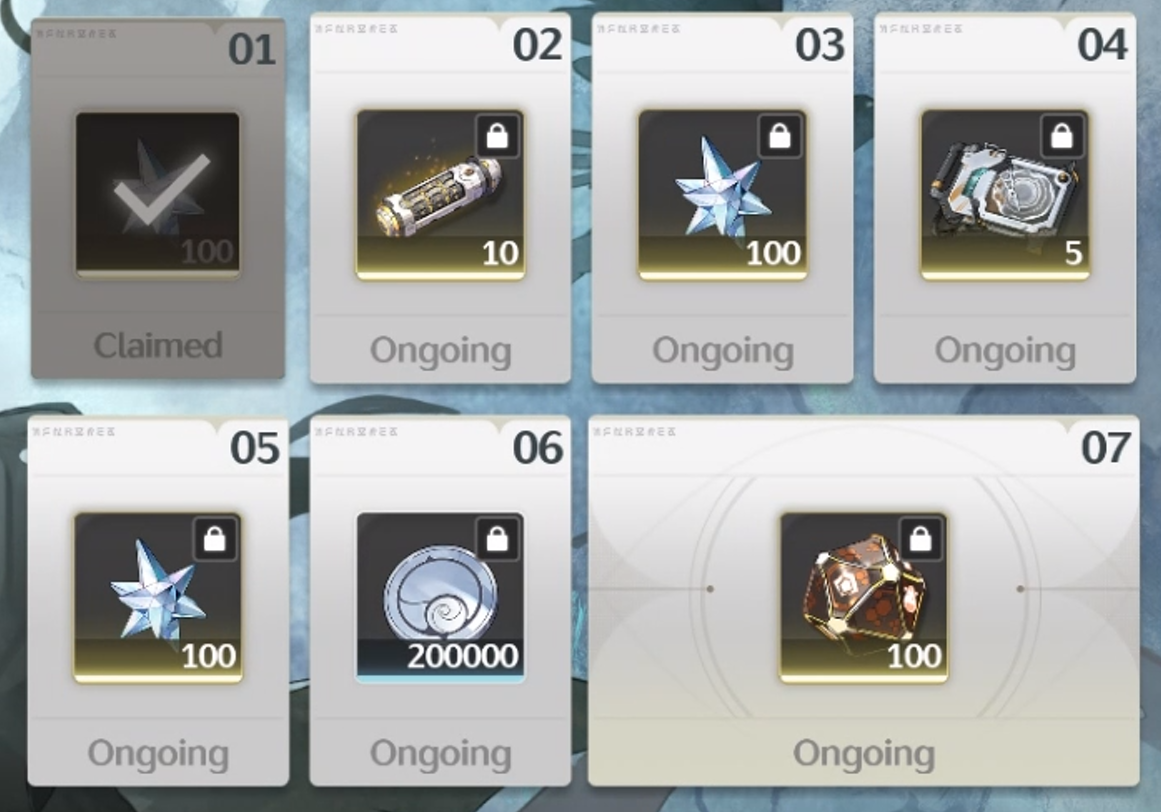This screenshot has height=812, width=1161.
Task: Click the star crystal reward on day 03
Action: [x=723, y=195]
